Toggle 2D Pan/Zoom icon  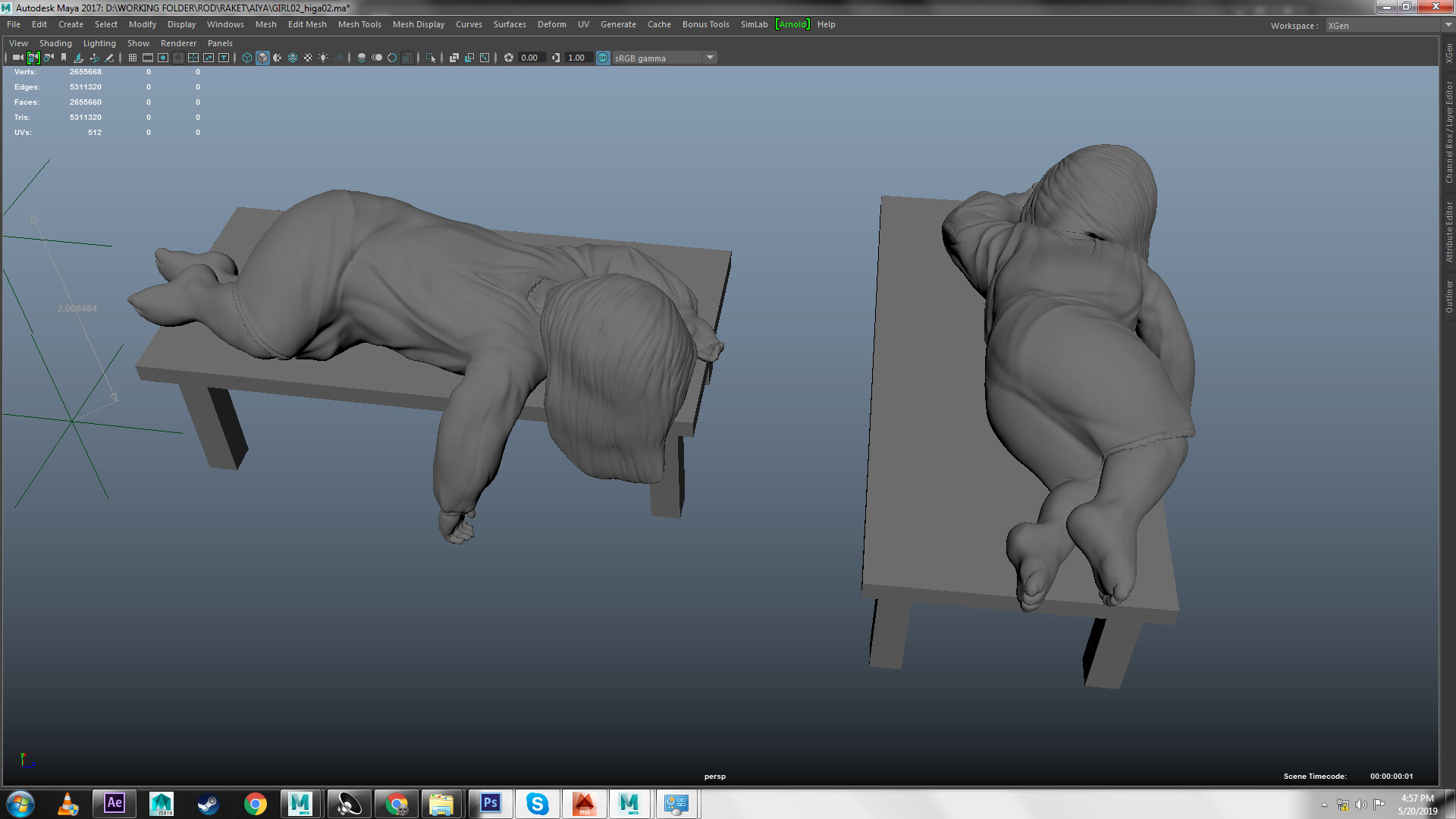[x=94, y=58]
